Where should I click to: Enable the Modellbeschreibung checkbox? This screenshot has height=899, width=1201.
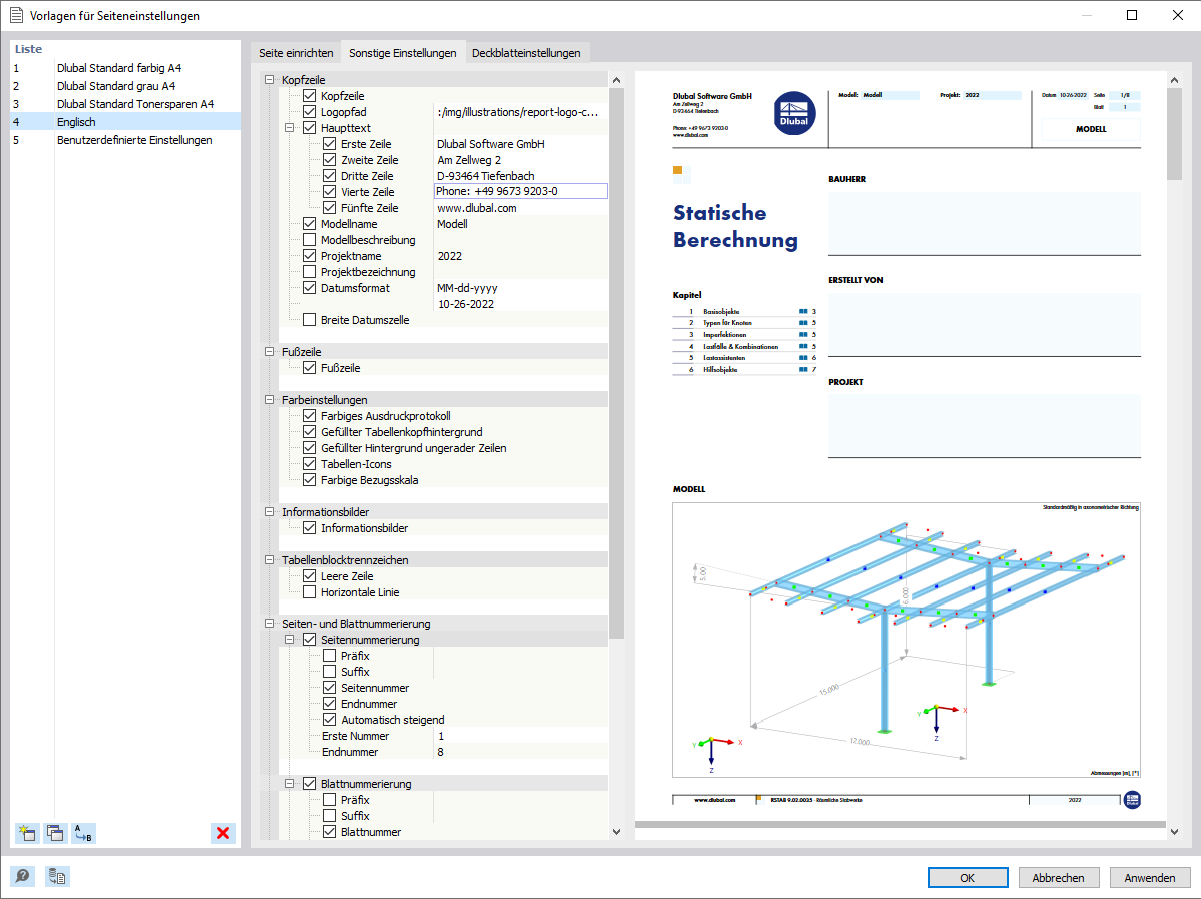(310, 240)
